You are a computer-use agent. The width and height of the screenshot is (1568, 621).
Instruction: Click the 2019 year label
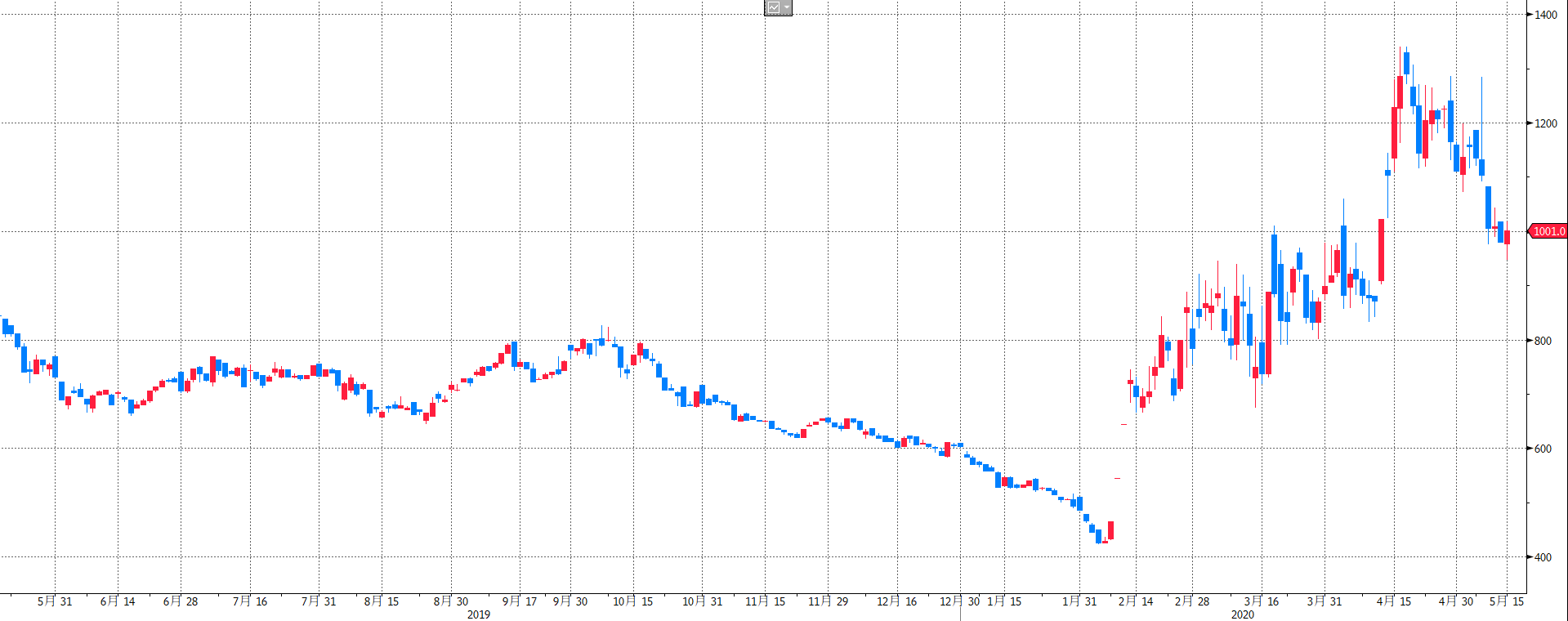[x=479, y=614]
